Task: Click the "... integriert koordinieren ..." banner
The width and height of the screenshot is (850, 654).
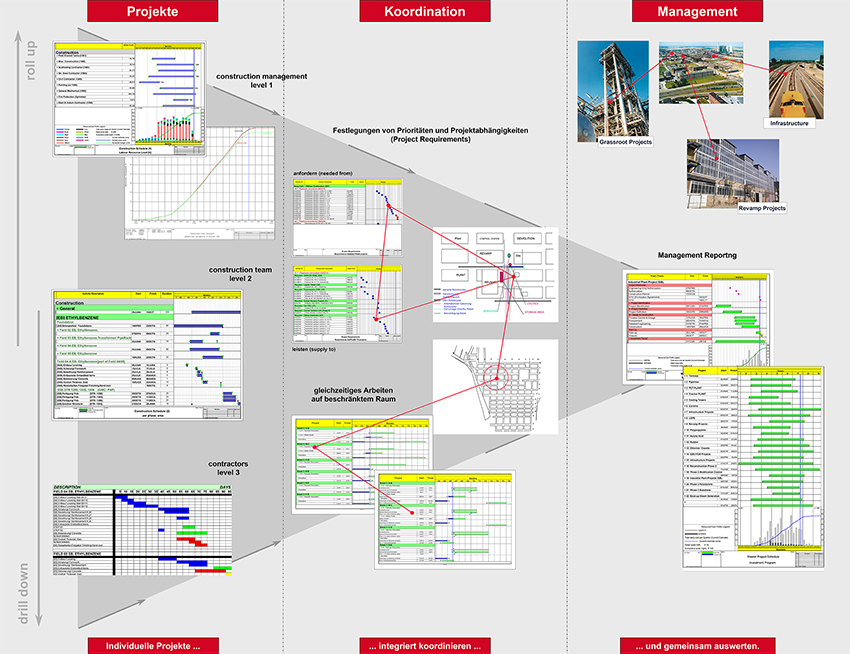Action: pyautogui.click(x=424, y=645)
